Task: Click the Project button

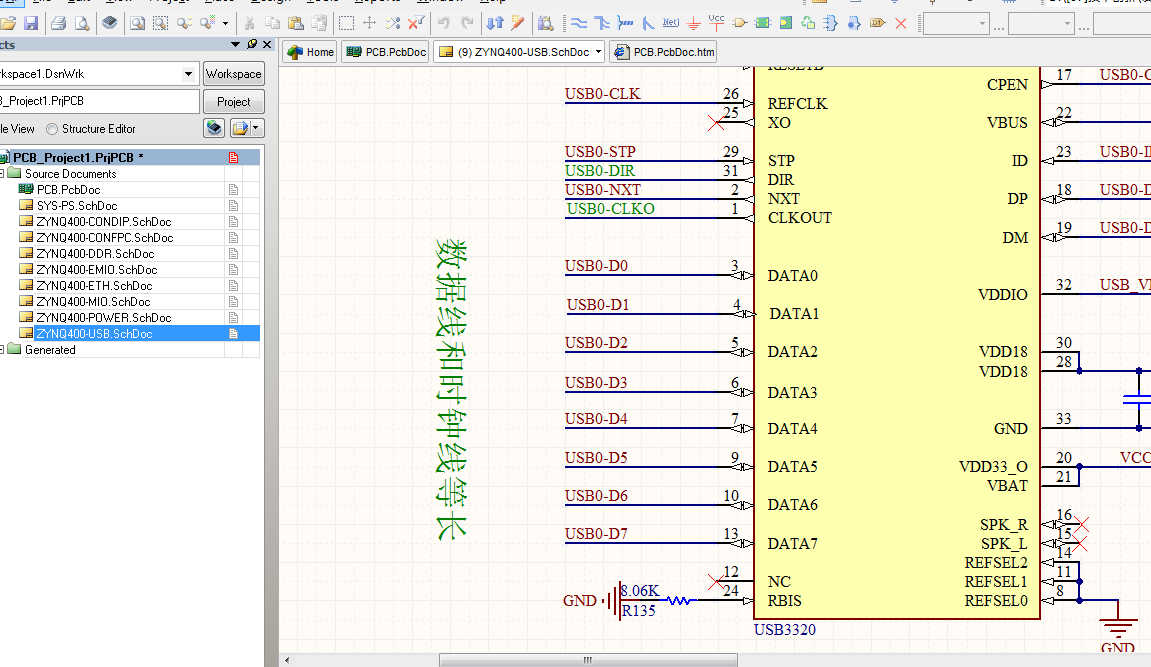Action: pyautogui.click(x=233, y=102)
